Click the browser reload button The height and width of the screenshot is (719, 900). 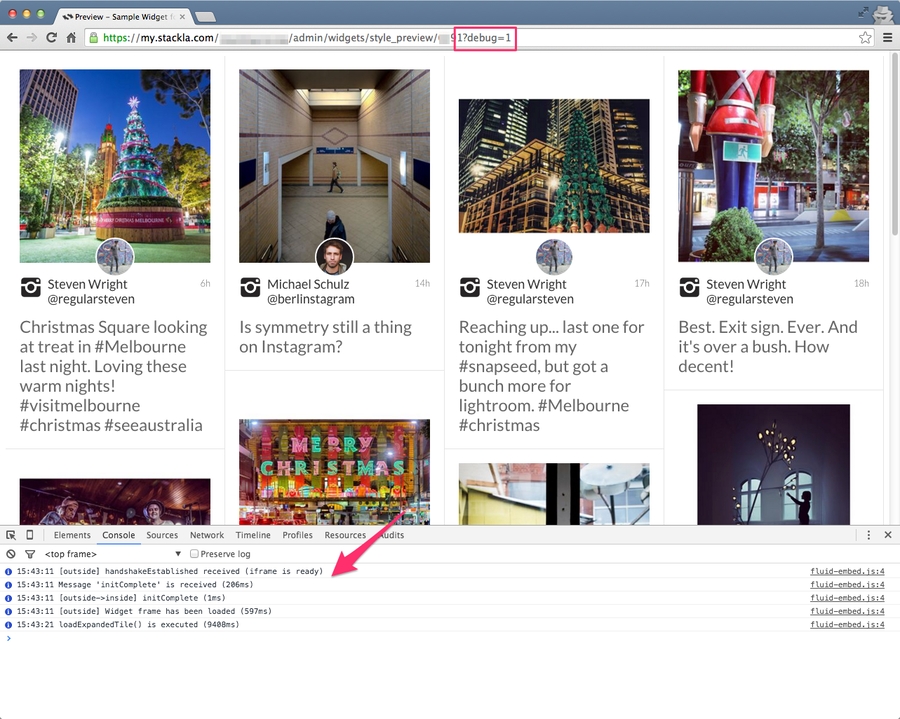[x=51, y=38]
